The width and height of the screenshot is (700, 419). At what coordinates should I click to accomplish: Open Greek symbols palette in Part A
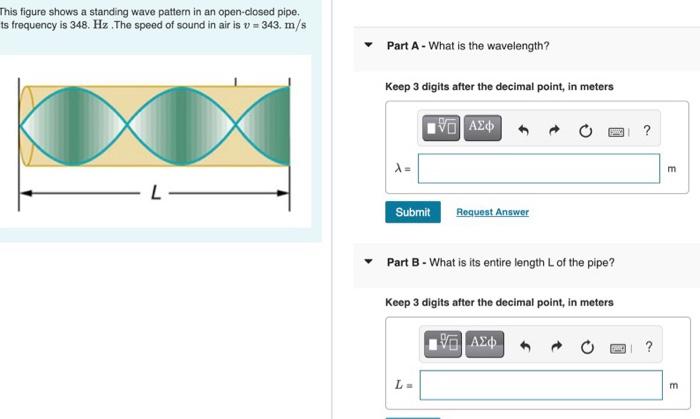pos(483,128)
